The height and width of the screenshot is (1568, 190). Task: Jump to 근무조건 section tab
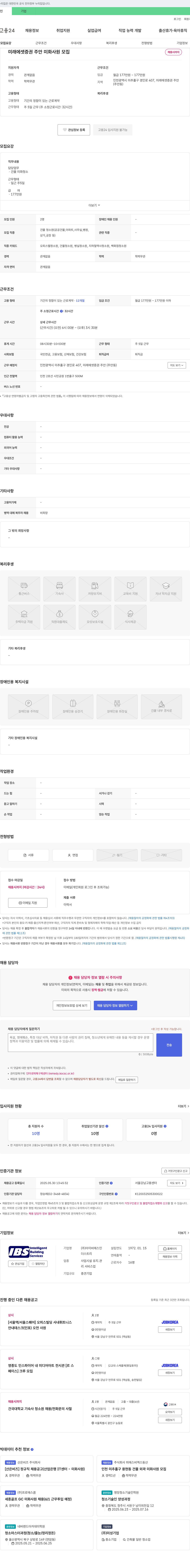pyautogui.click(x=41, y=43)
